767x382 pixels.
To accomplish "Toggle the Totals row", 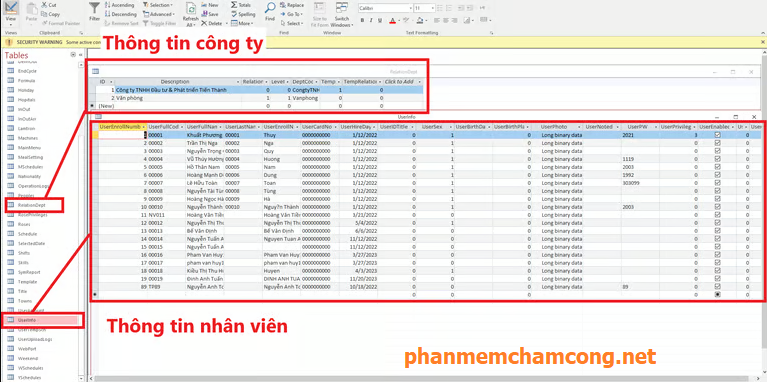I will (x=241, y=5).
